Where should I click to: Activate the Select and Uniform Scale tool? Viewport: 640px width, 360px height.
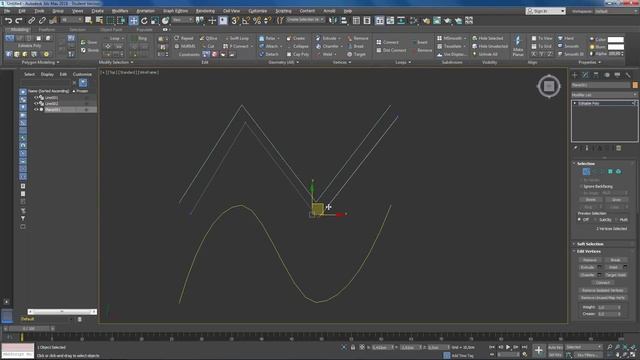coord(155,20)
